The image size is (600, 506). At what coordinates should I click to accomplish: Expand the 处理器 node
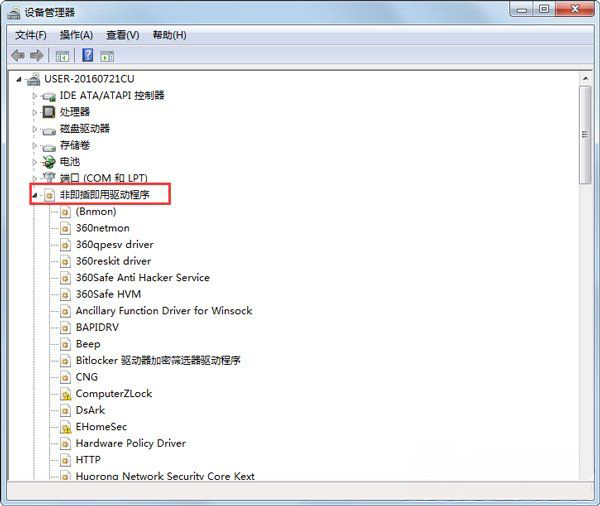pos(34,112)
